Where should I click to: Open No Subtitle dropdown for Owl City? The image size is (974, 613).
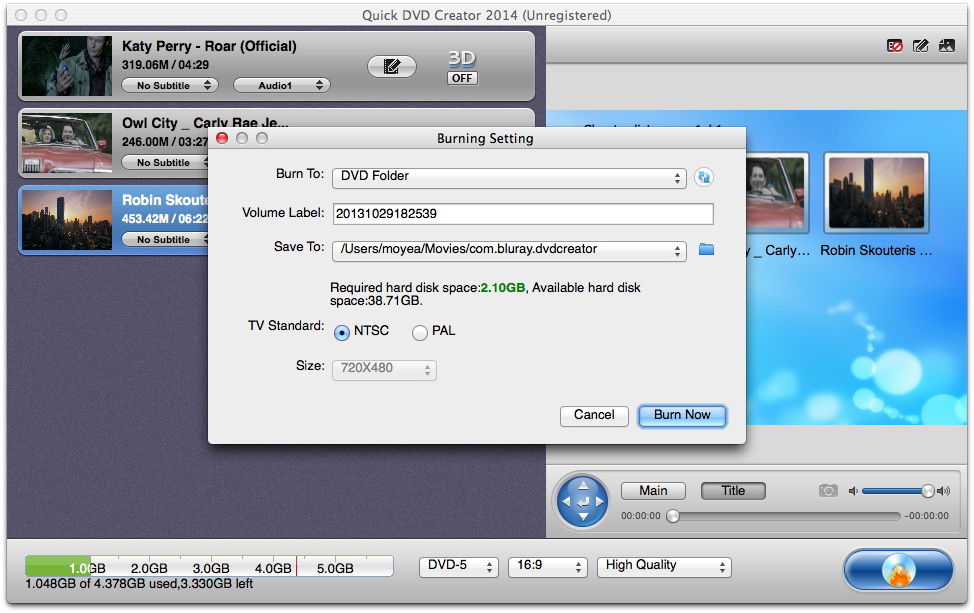tap(165, 162)
